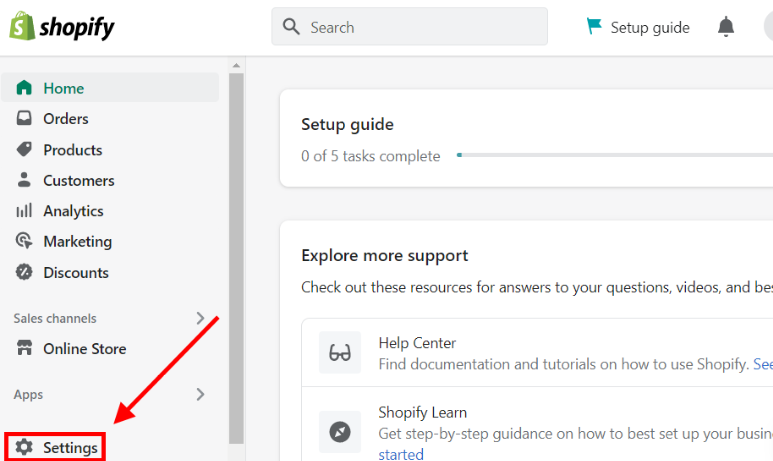This screenshot has height=461, width=773.
Task: Expand Sales channels chevron
Action: click(200, 318)
